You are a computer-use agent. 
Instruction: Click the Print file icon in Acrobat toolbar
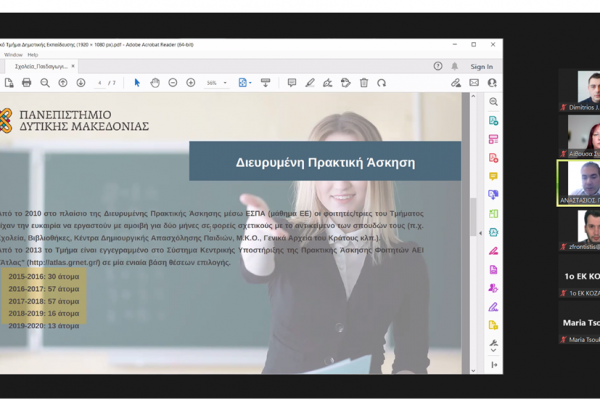pyautogui.click(x=26, y=83)
